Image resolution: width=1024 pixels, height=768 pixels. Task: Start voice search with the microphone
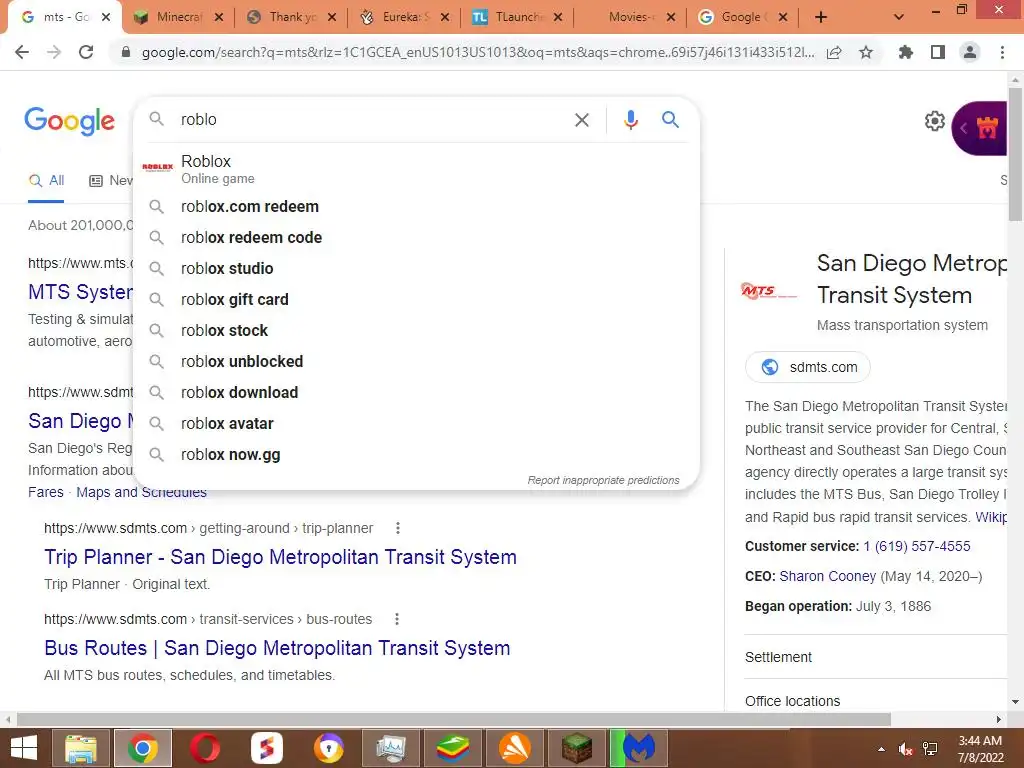(630, 120)
